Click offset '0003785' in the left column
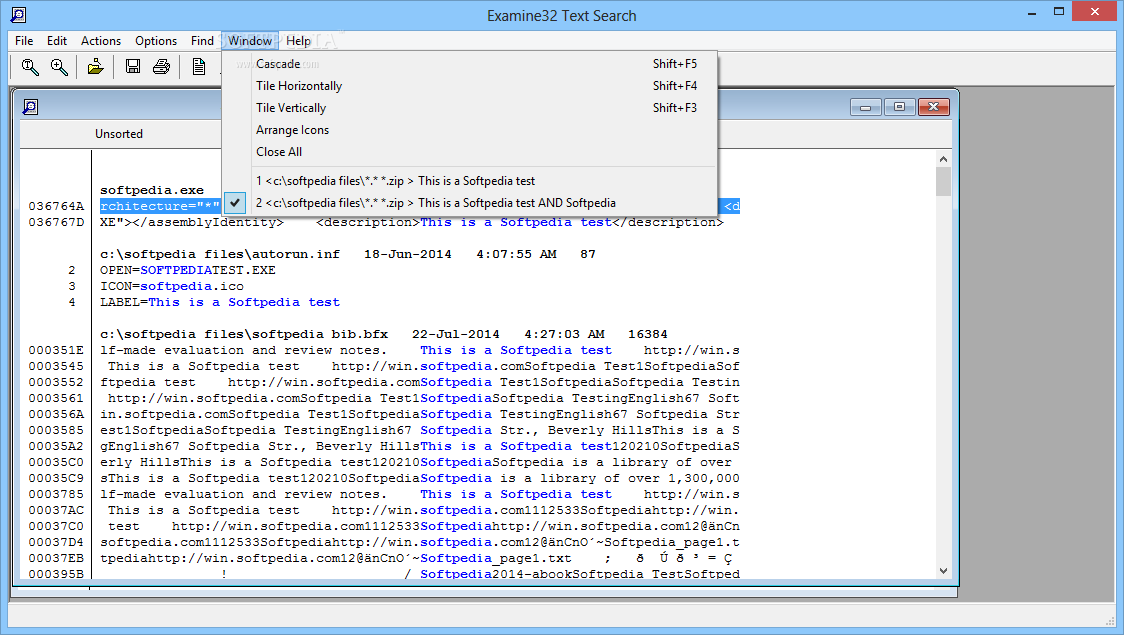 coord(56,495)
